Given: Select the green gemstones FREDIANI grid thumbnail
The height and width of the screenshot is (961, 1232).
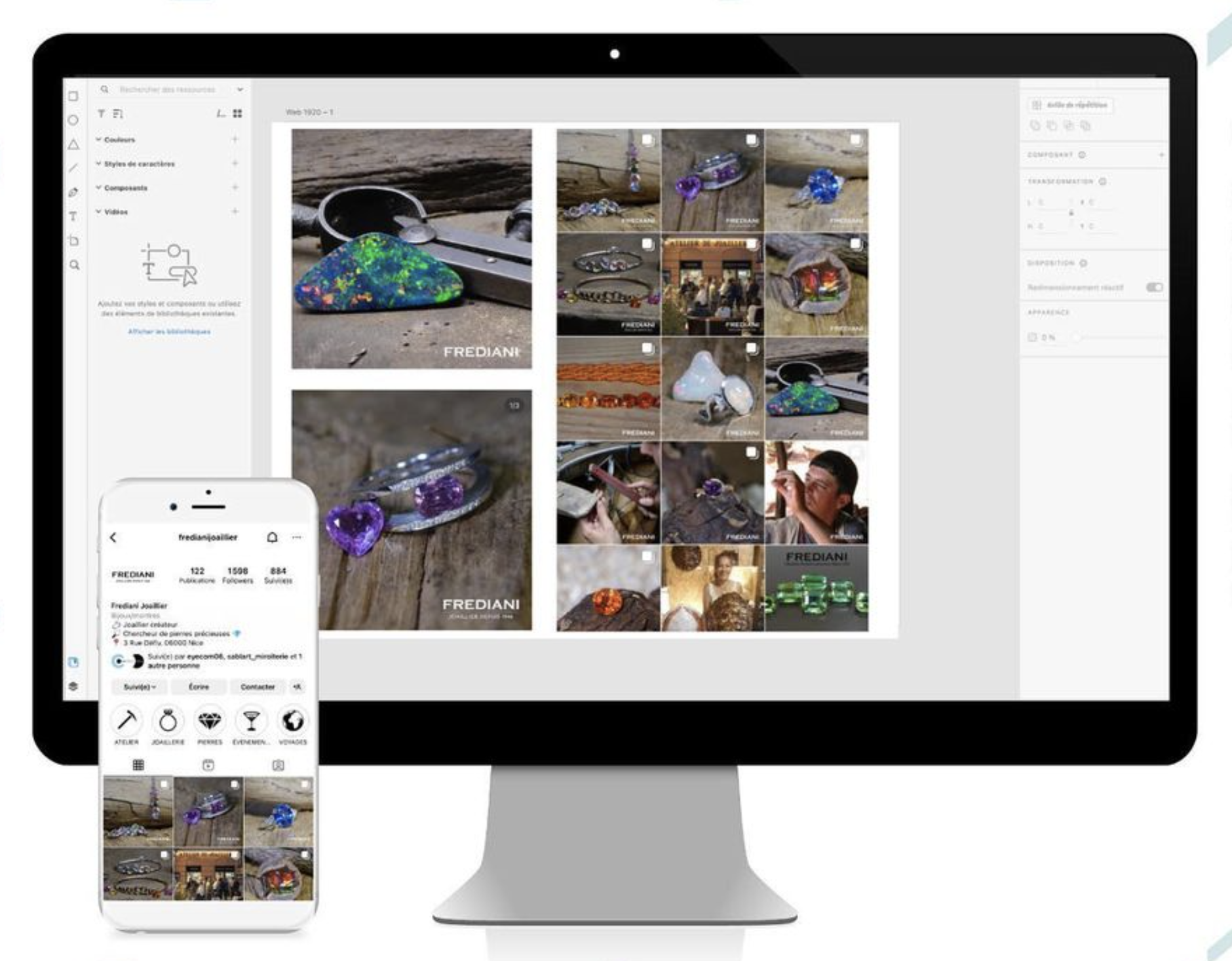Looking at the screenshot, I should click(x=817, y=588).
